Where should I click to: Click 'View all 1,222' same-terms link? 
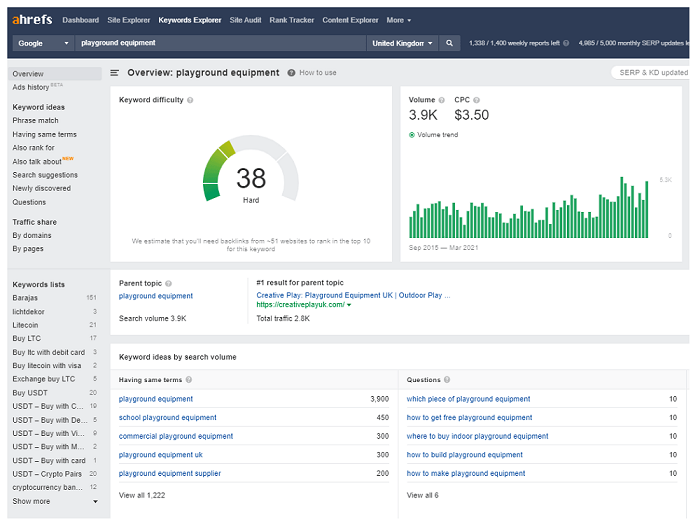[141, 495]
